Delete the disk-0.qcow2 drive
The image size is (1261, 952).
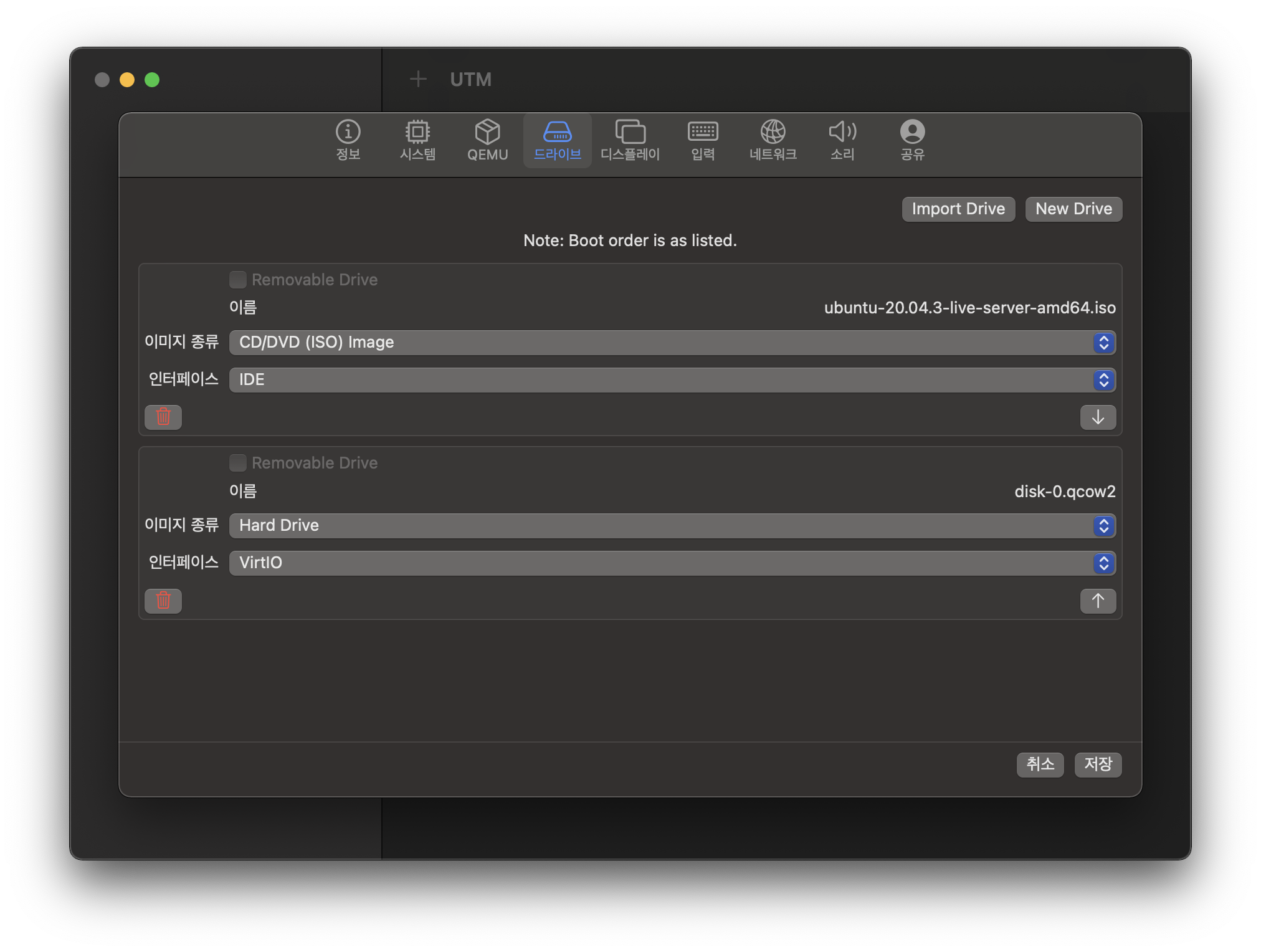coord(163,601)
